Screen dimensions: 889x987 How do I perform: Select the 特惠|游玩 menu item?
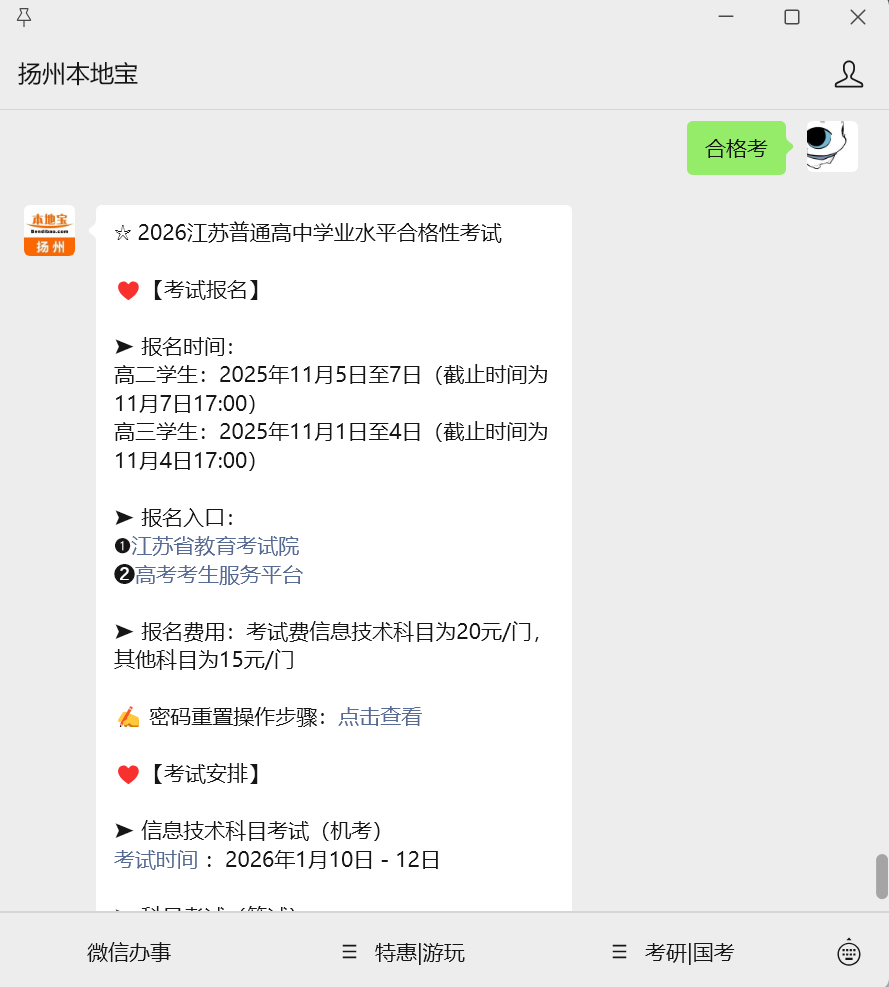(420, 952)
